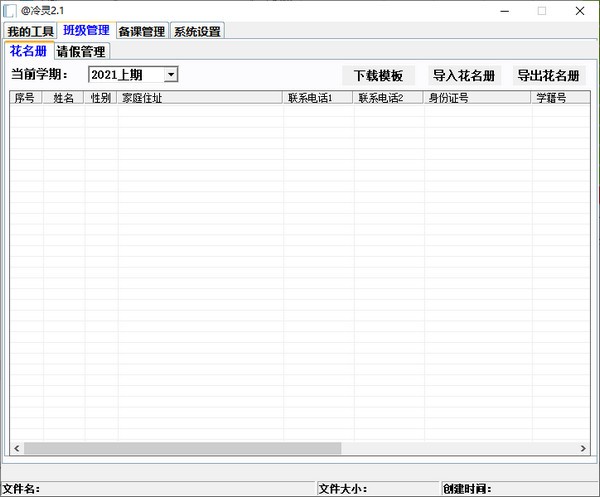
Task: Open the 我的工具 tab
Action: (x=30, y=31)
